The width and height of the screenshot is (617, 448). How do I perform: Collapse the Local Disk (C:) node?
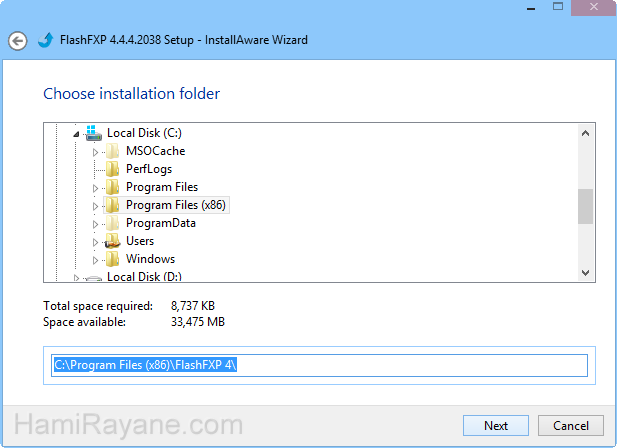pos(76,135)
